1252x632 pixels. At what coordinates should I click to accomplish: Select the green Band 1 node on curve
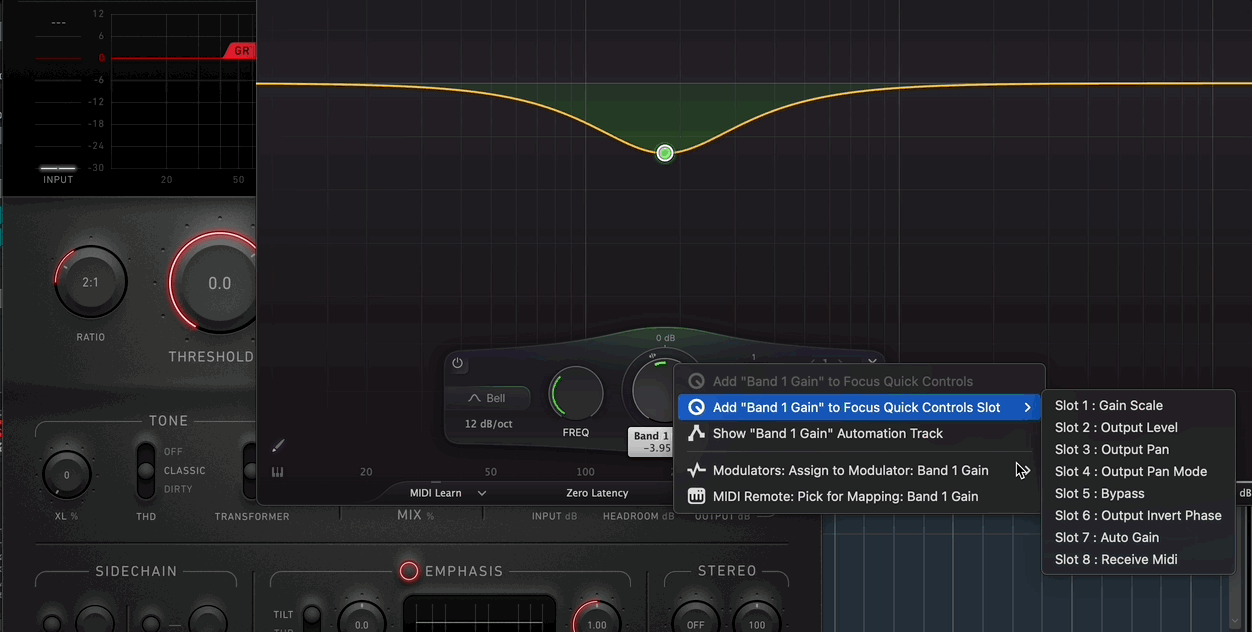pyautogui.click(x=665, y=153)
